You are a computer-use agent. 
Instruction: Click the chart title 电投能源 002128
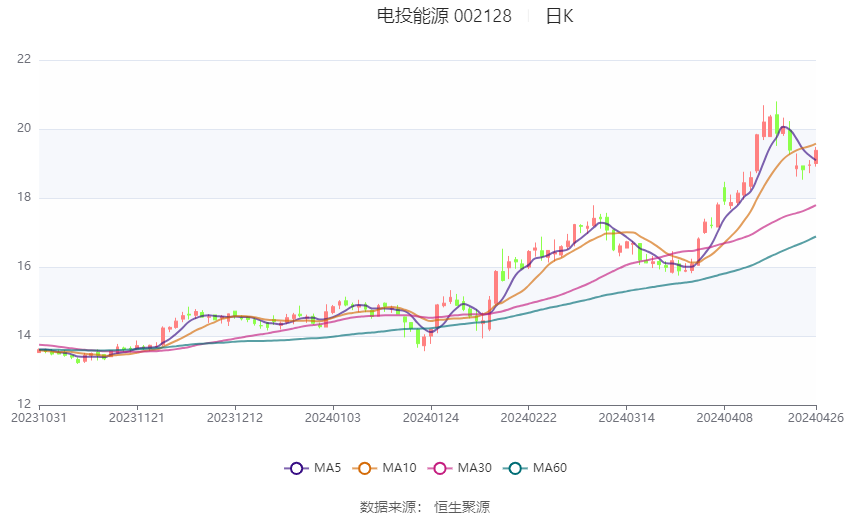444,16
